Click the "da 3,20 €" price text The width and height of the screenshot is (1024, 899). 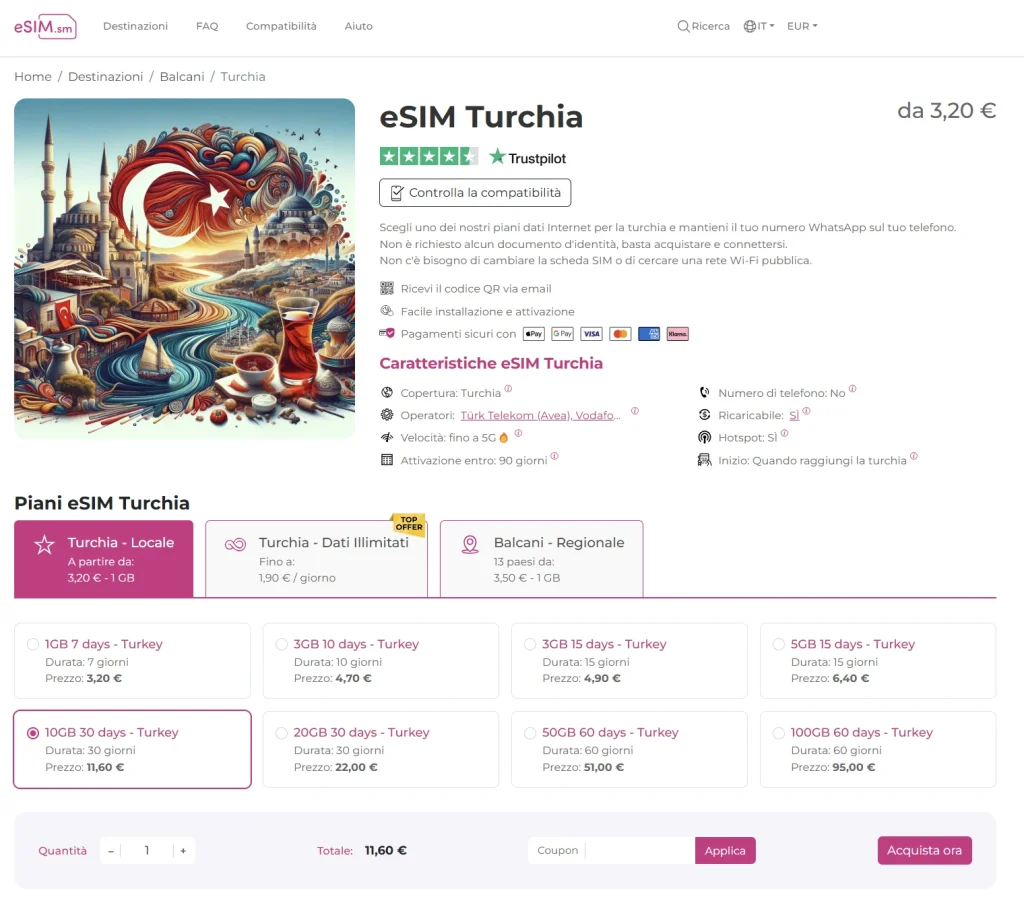point(946,111)
